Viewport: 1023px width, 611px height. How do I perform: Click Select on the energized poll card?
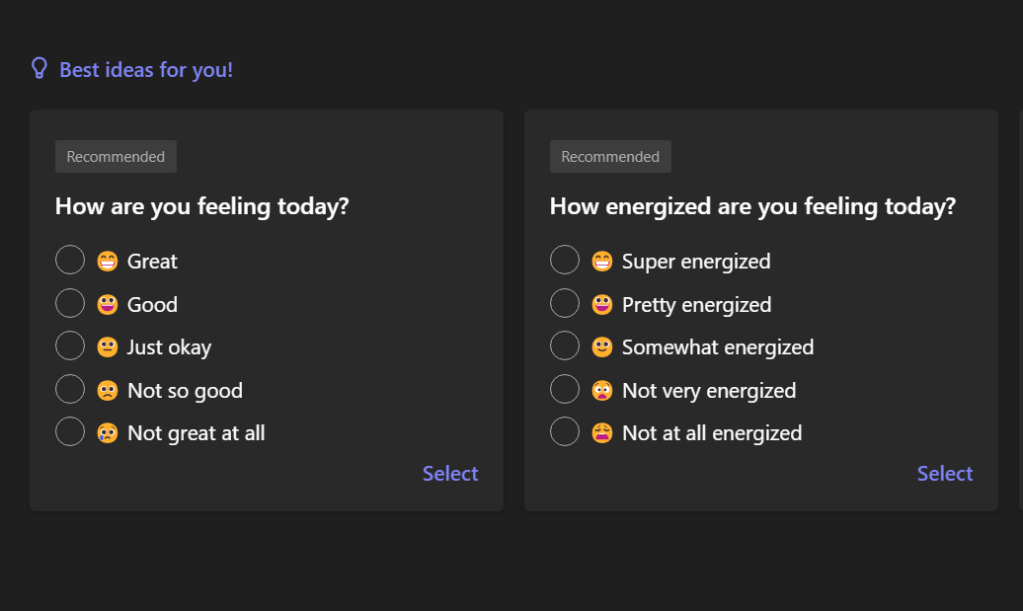coord(944,473)
